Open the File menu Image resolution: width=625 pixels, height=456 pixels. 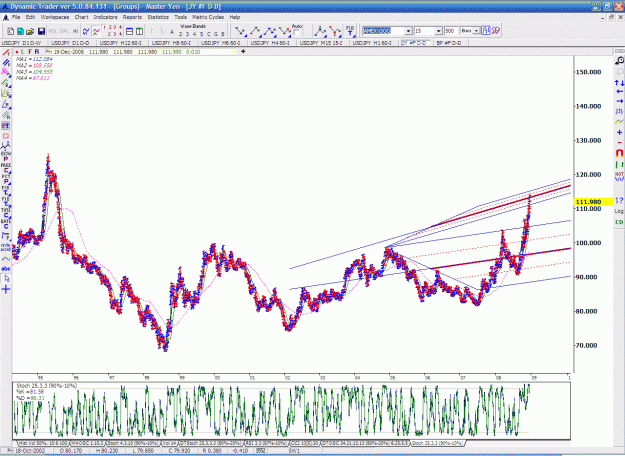16,17
